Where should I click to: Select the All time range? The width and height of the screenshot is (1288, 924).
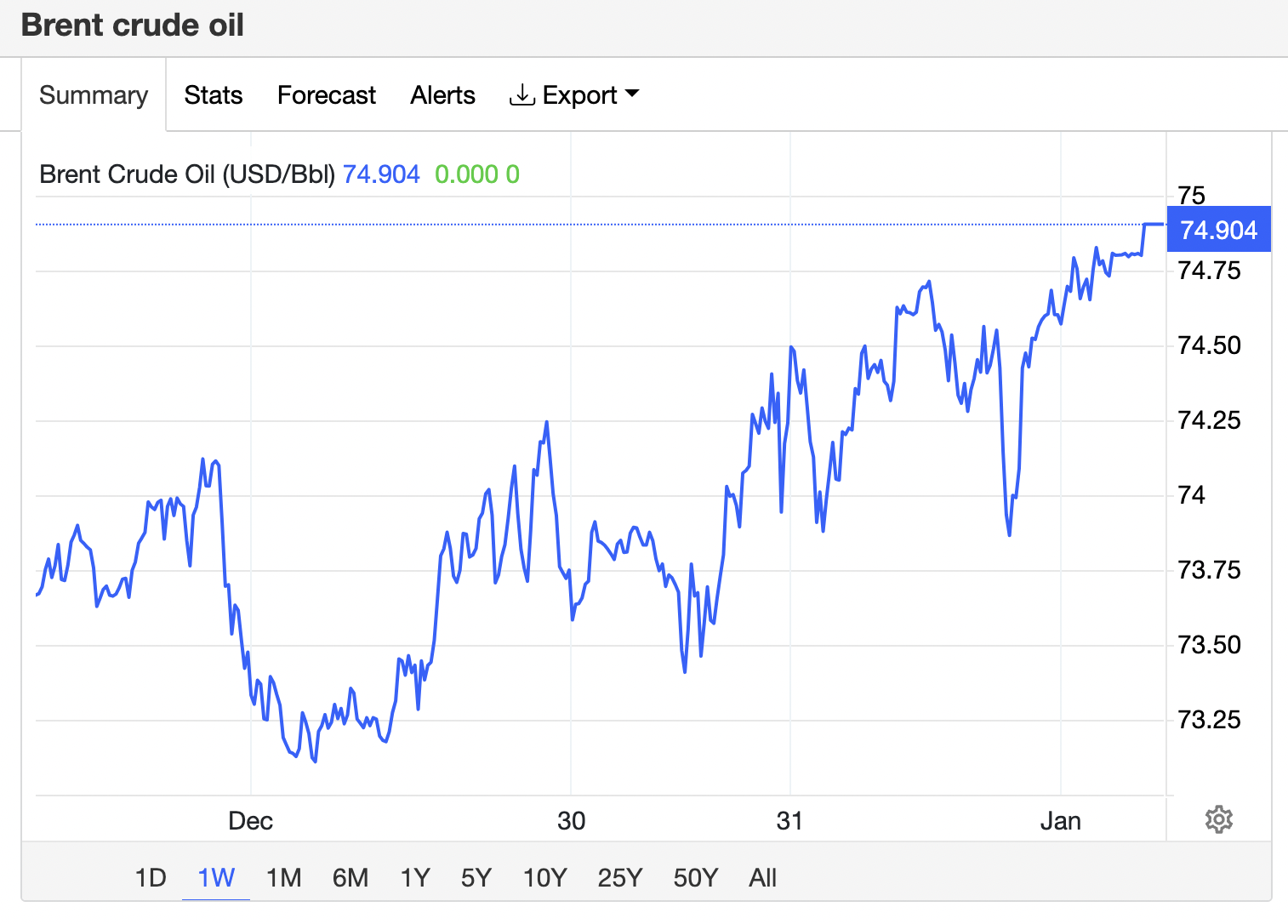[x=763, y=877]
